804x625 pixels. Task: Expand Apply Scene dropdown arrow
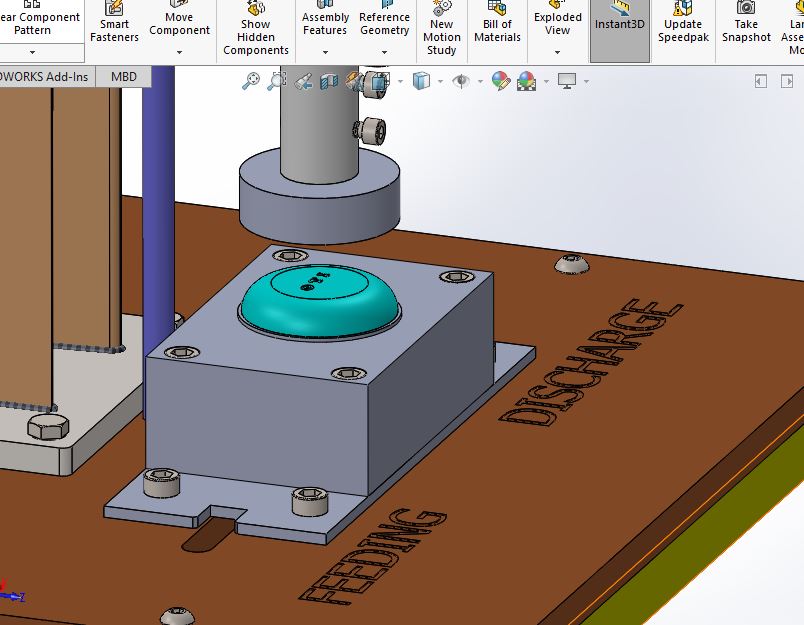click(546, 81)
